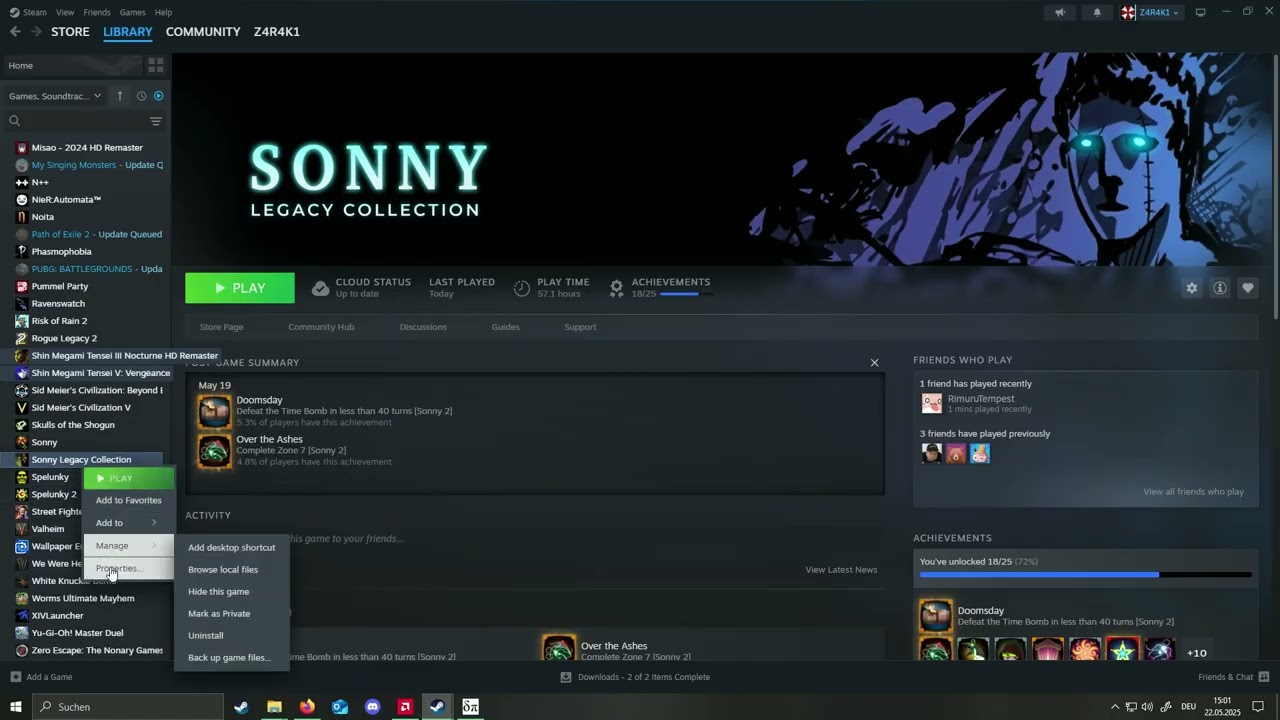Switch to the COMMUNITY tab
Screen dimensions: 1280x720
[203, 32]
